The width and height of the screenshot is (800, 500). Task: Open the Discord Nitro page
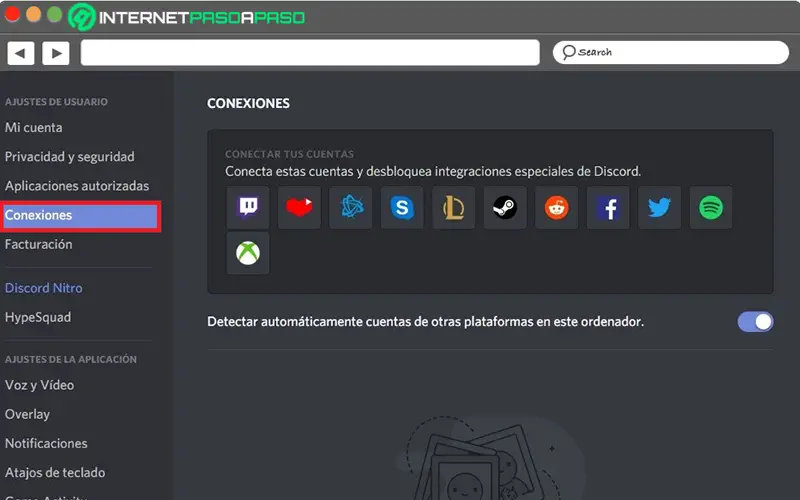[x=43, y=288]
